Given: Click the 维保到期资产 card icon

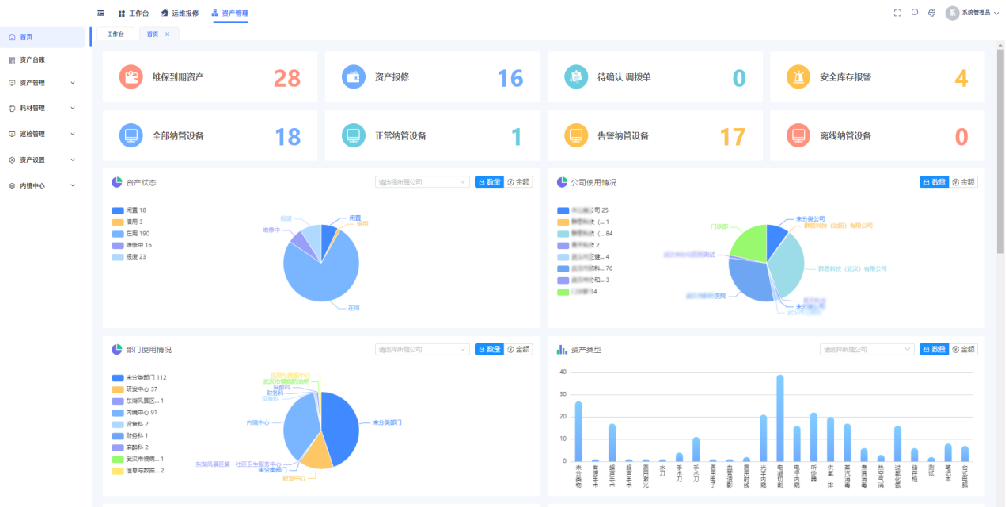Looking at the screenshot, I should tap(130, 77).
